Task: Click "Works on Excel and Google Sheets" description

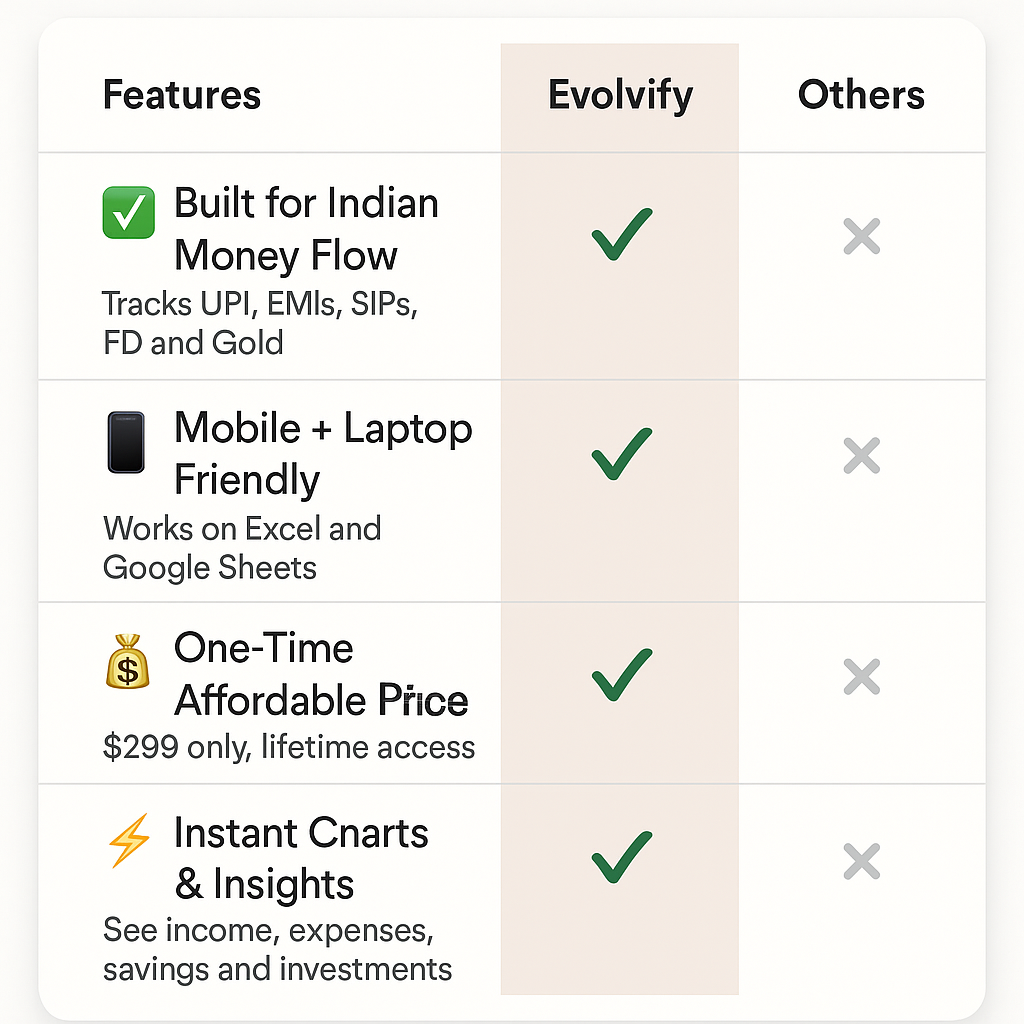Action: (x=242, y=548)
